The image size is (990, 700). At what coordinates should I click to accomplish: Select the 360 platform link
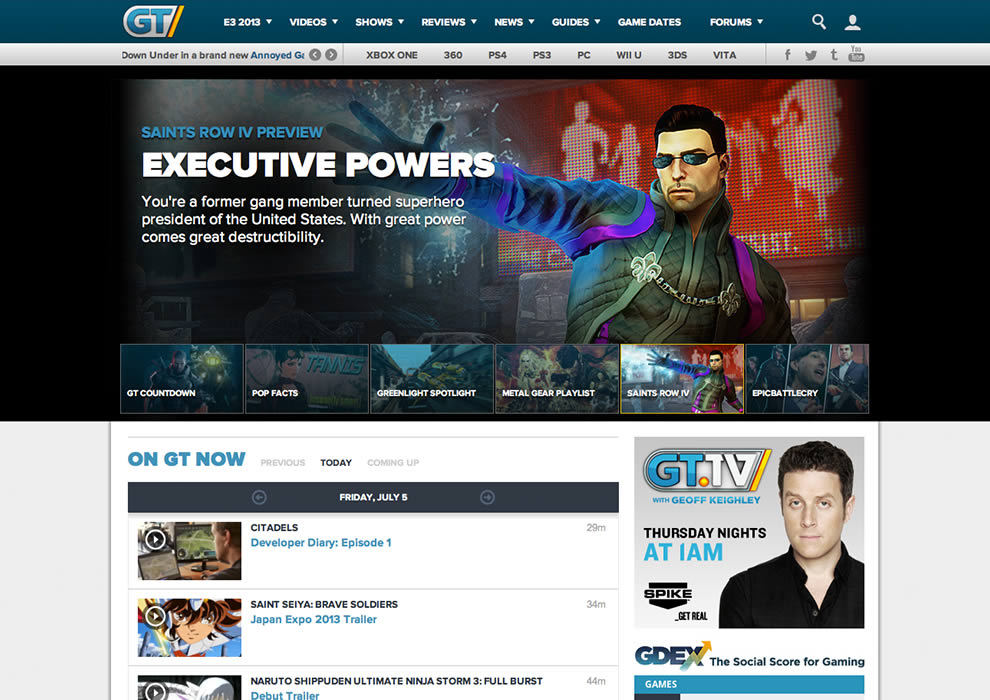453,55
